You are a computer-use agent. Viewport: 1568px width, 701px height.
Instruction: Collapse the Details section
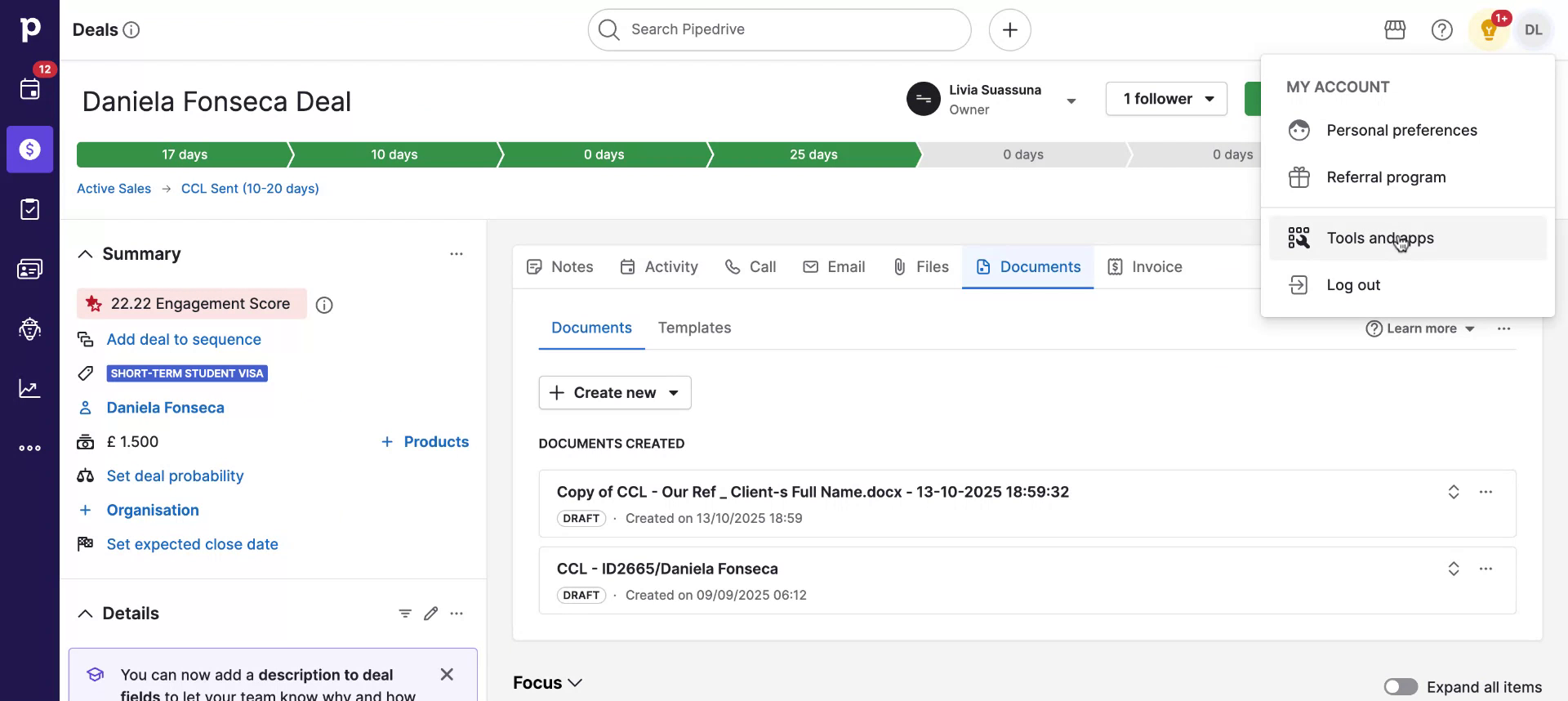(x=85, y=614)
